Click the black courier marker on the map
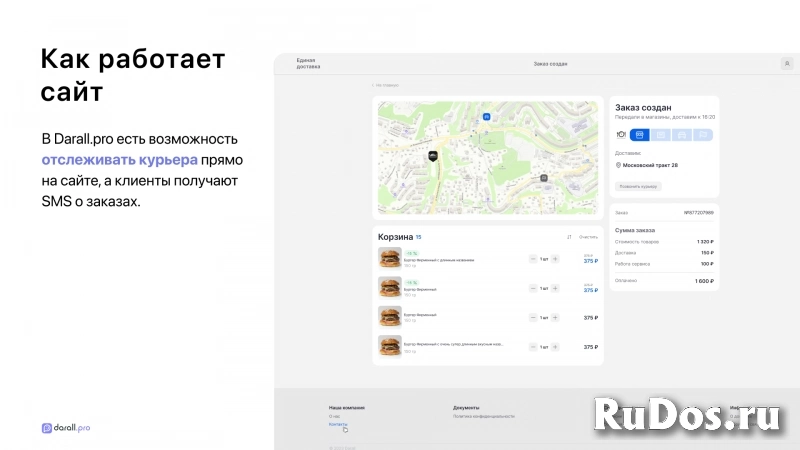Screen dimensions: 800x450 pos(433,156)
